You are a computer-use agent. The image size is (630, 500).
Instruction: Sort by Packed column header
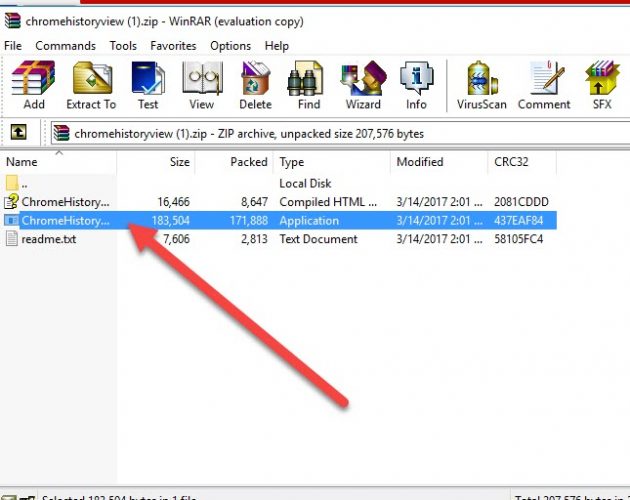234,162
